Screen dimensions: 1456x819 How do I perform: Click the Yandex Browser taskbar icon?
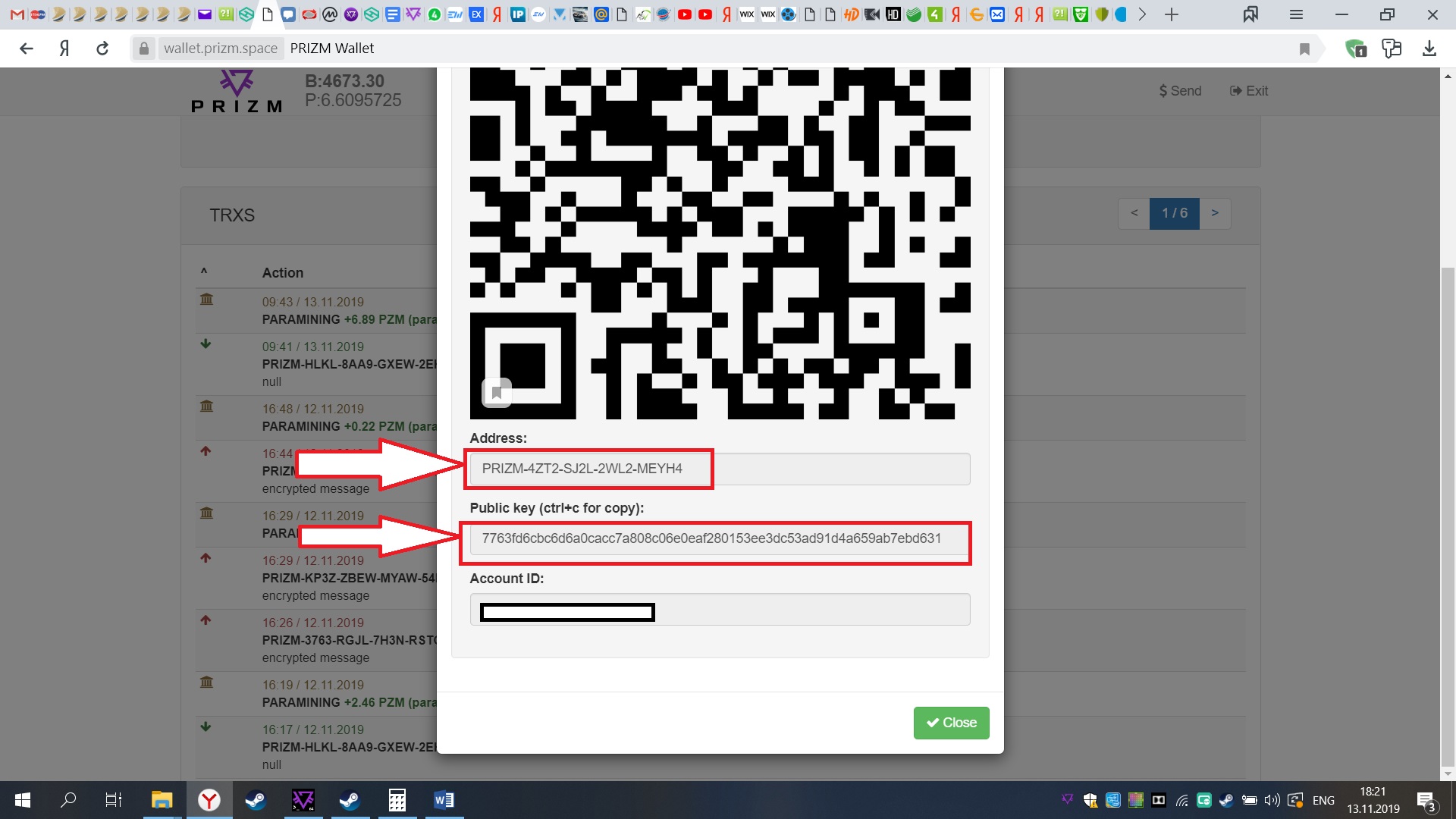click(x=209, y=800)
